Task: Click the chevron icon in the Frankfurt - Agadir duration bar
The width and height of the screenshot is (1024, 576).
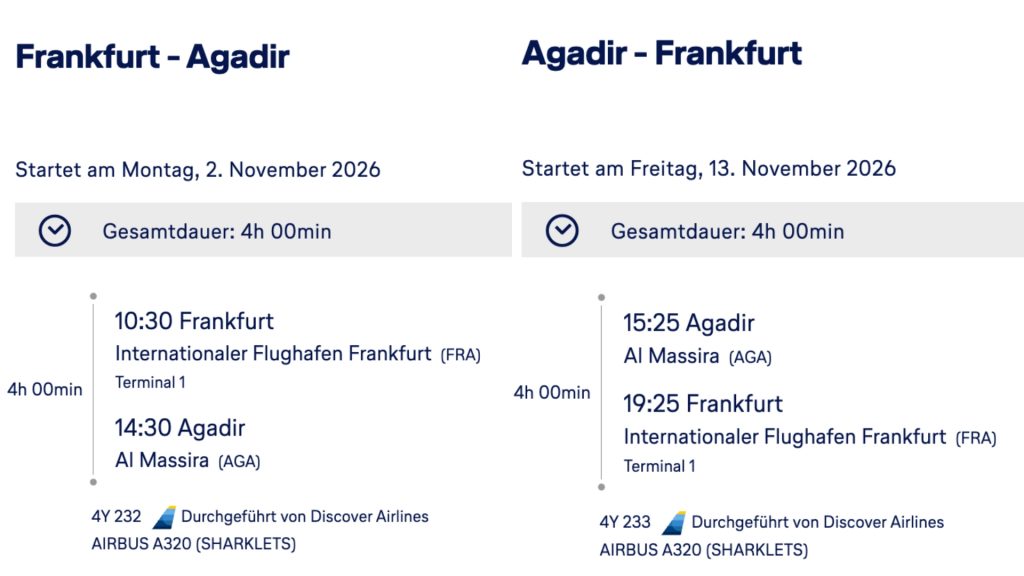Action: tap(55, 231)
